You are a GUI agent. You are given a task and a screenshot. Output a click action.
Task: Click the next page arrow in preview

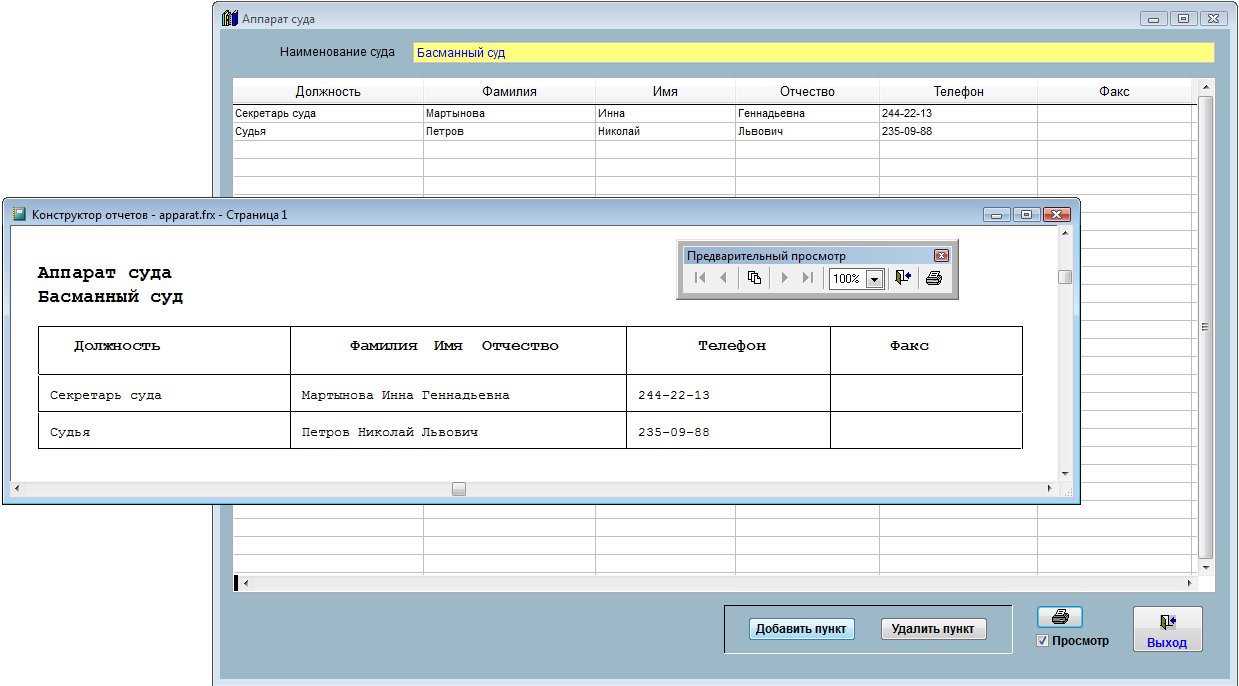click(x=785, y=279)
